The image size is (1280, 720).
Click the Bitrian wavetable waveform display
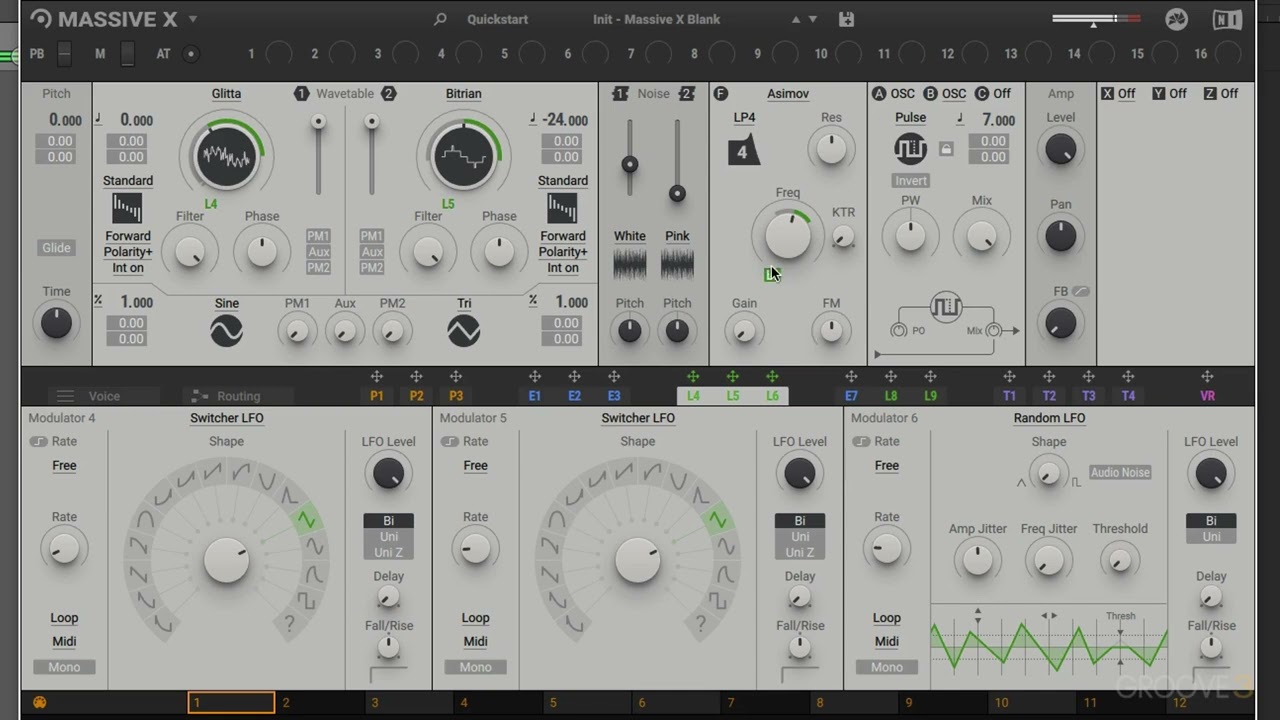(463, 156)
